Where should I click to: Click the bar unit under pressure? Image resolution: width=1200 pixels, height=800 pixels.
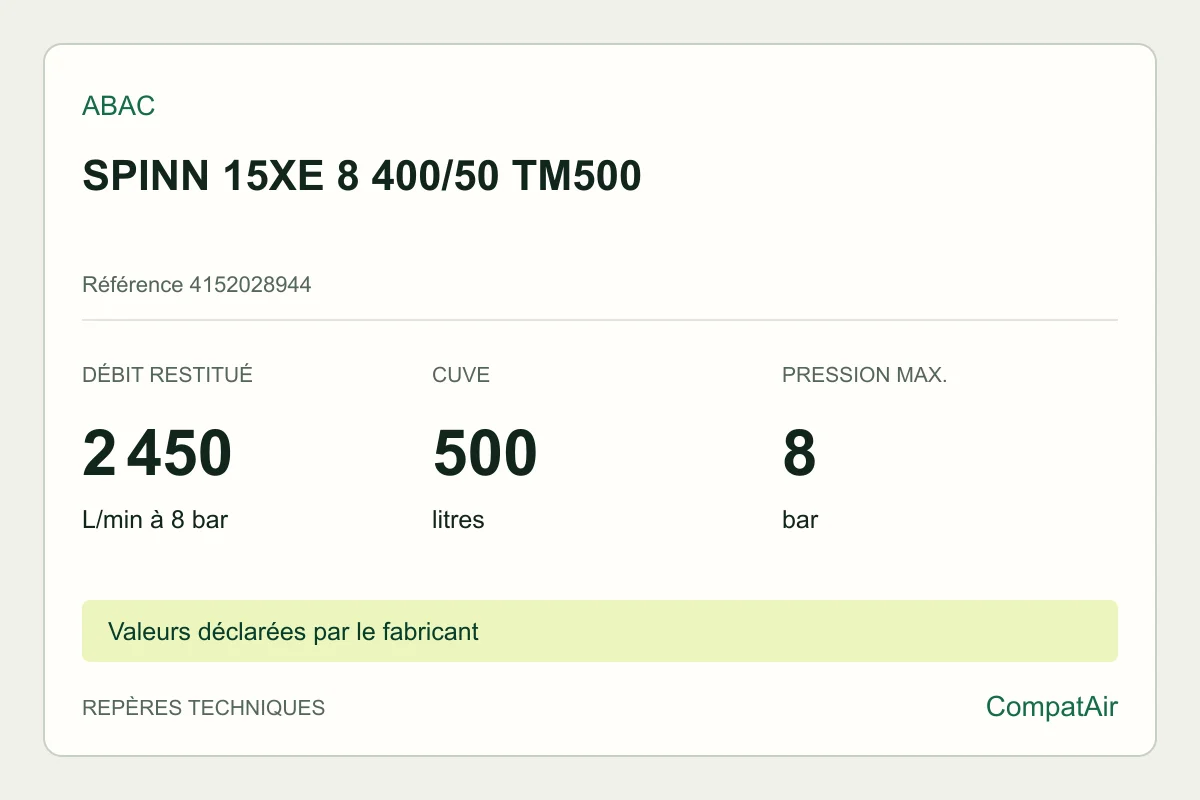[800, 520]
